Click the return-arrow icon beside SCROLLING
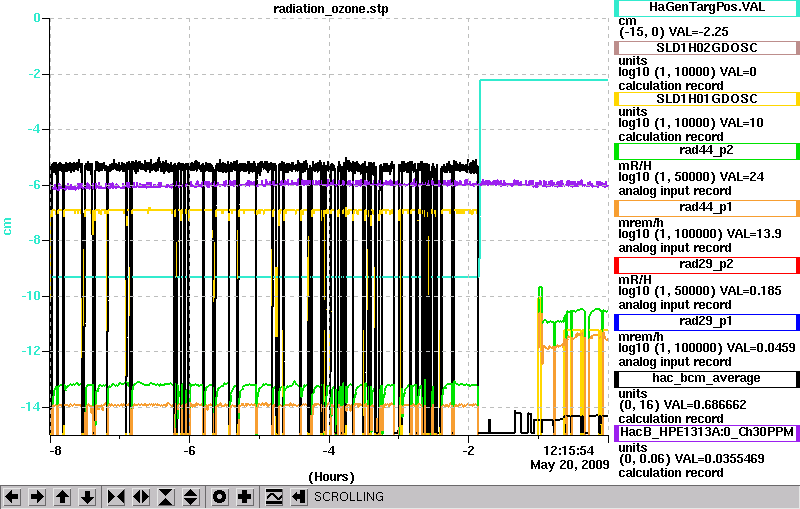 299,496
